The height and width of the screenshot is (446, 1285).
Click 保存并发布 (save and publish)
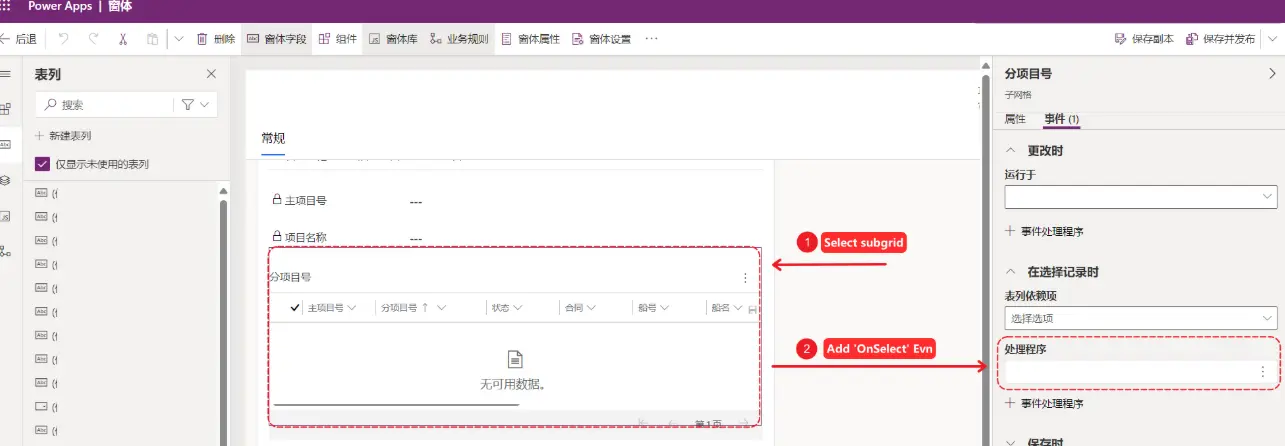[x=1220, y=39]
